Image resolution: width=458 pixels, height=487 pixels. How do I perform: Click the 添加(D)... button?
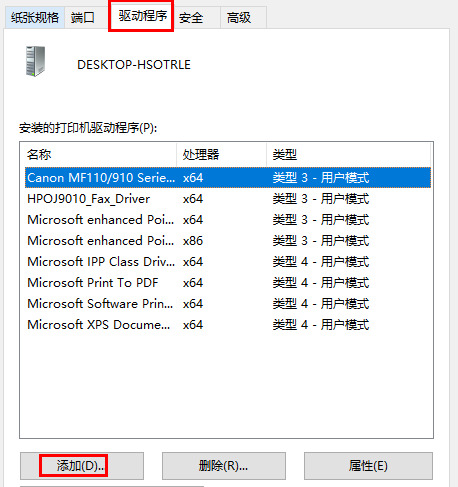click(x=82, y=466)
